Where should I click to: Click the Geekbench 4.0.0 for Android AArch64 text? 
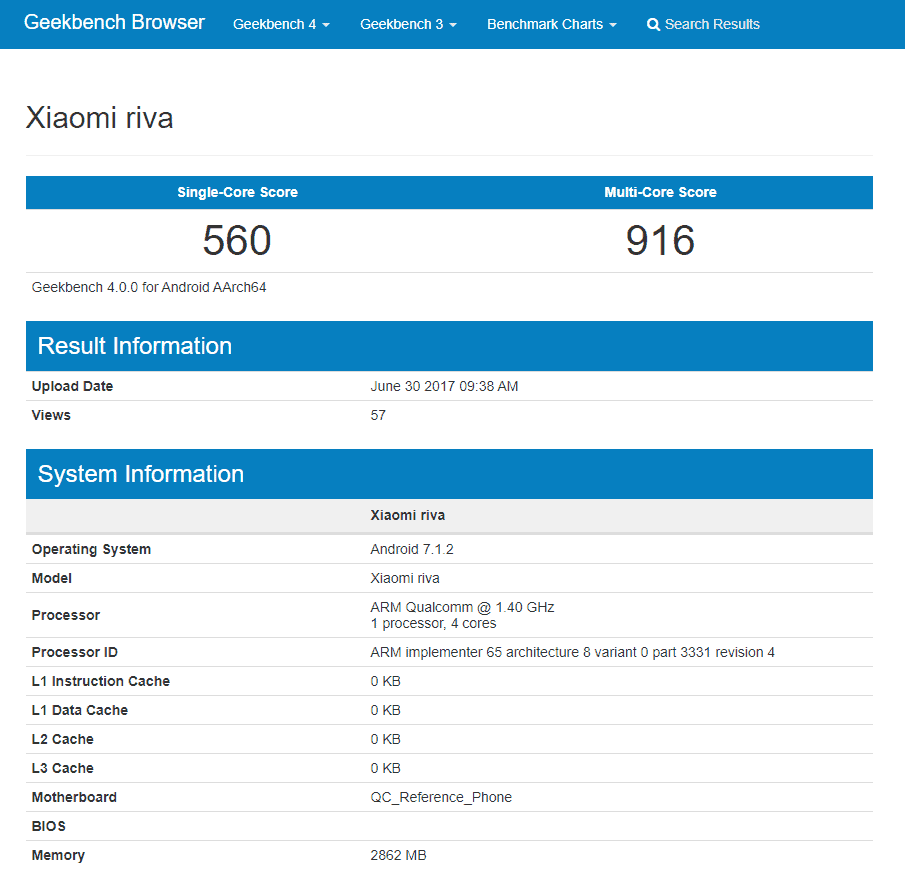[x=149, y=287]
